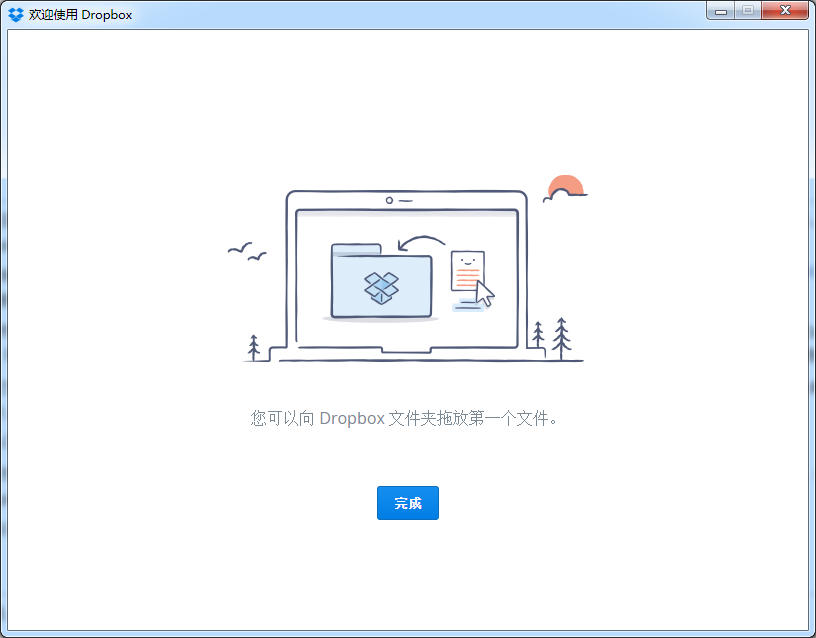Minimize the Dropbox welcome window
The image size is (816, 638).
pyautogui.click(x=720, y=10)
